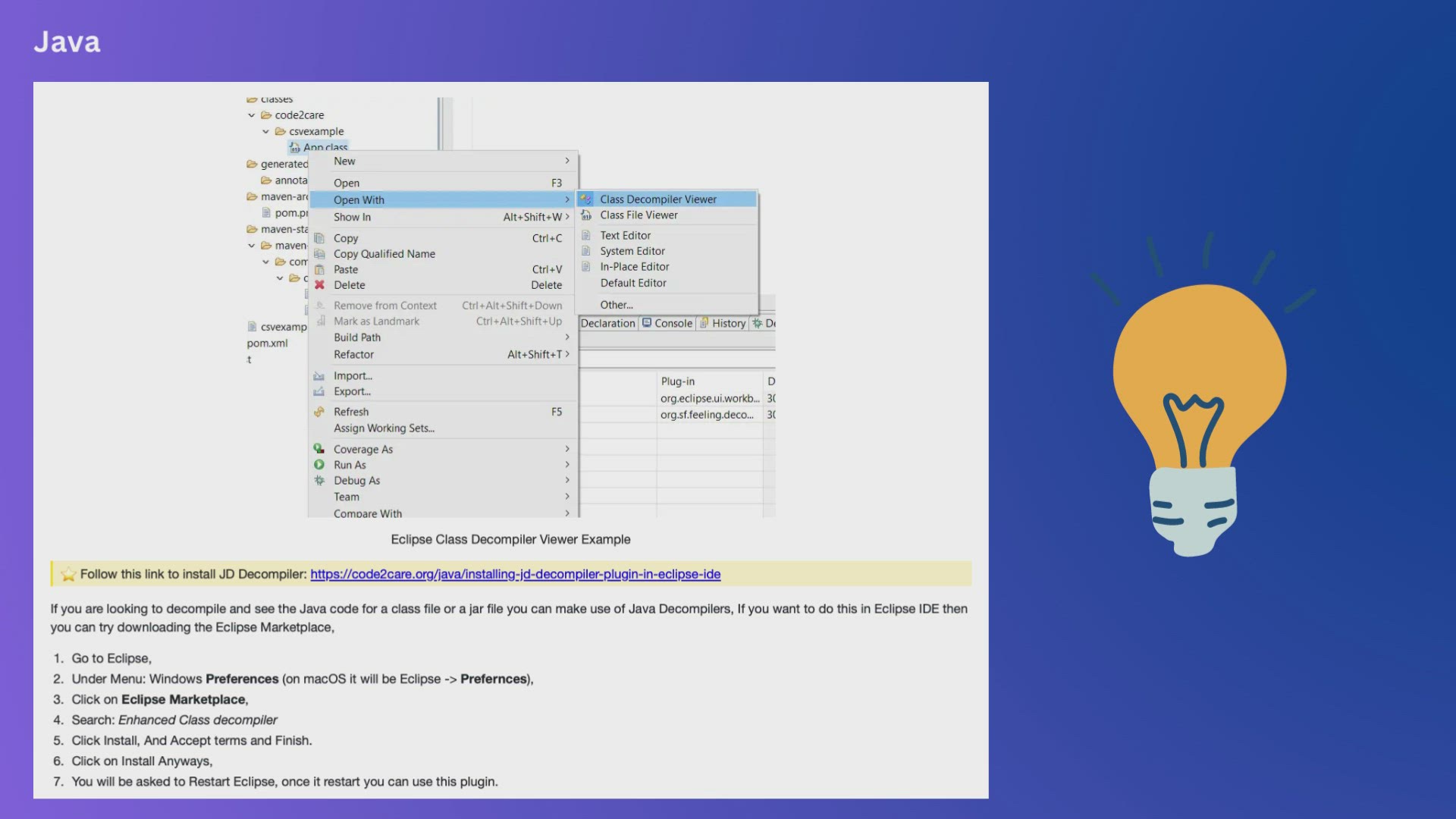Viewport: 1456px width, 819px height.
Task: Collapse the com folder chevron
Action: coord(265,262)
